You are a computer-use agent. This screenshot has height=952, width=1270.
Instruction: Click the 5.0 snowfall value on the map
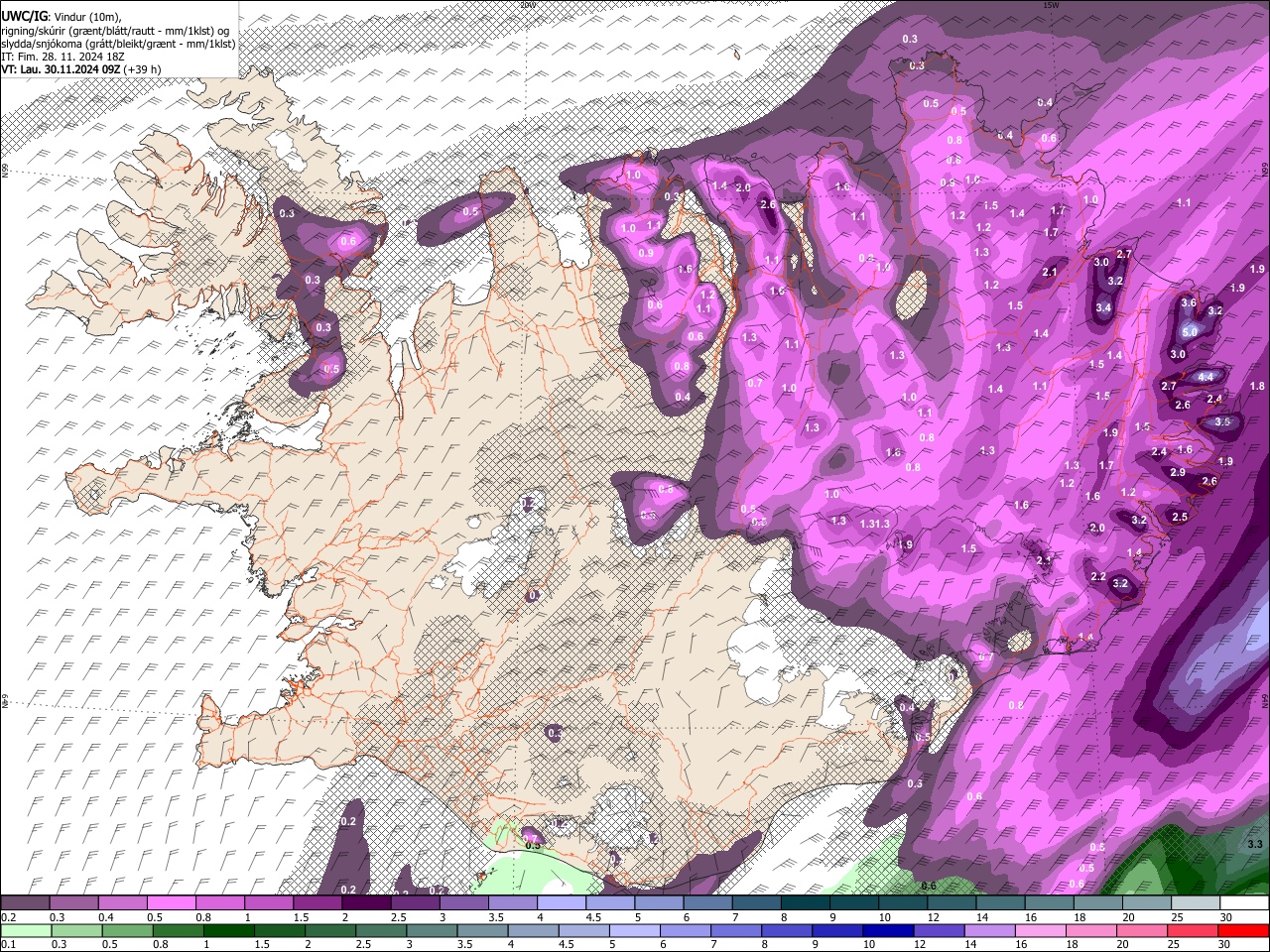1191,332
